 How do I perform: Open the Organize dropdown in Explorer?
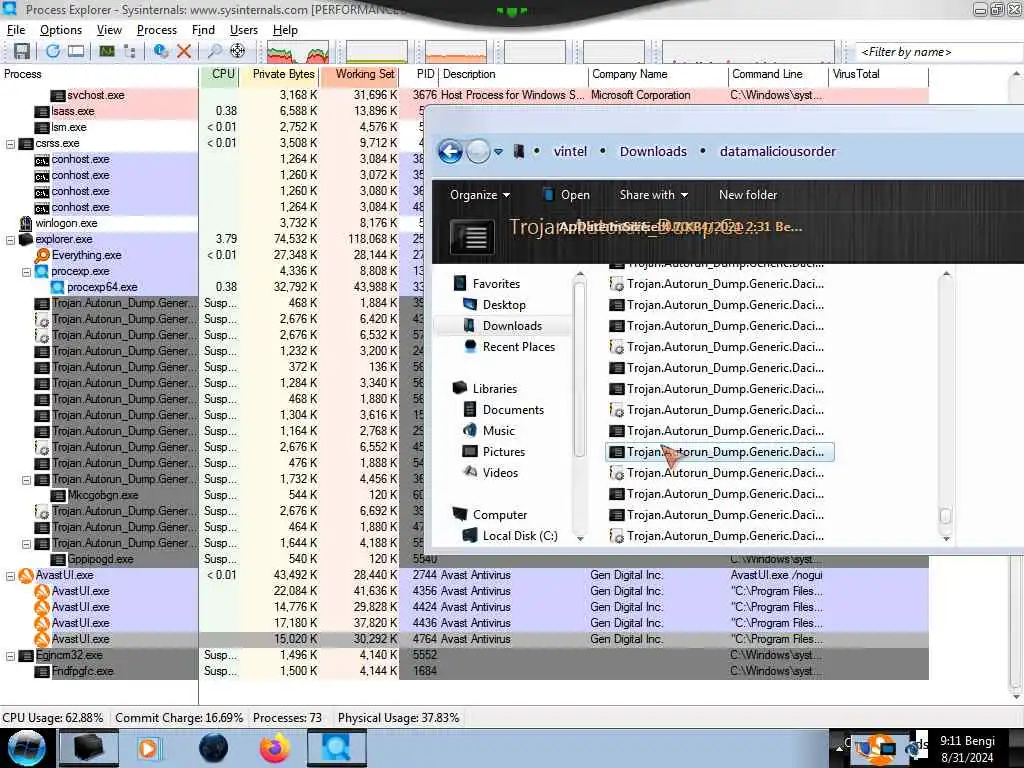480,195
